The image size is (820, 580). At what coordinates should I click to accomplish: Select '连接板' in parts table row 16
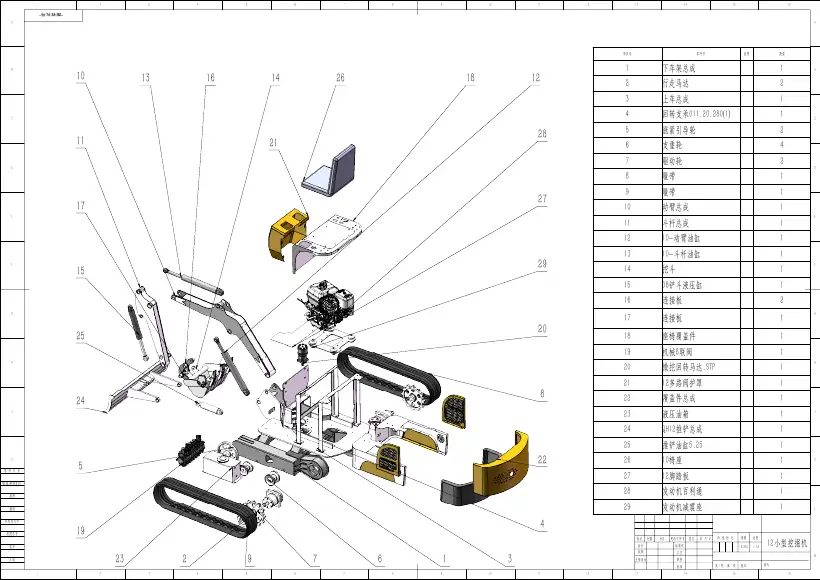click(673, 300)
